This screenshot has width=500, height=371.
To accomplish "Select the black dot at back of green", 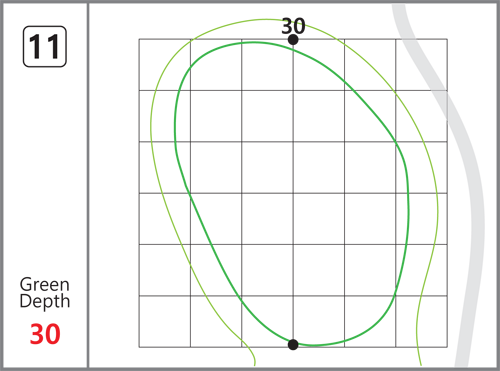I will tap(293, 40).
